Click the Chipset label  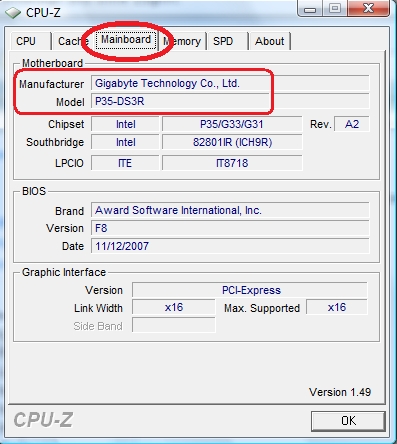pyautogui.click(x=66, y=124)
